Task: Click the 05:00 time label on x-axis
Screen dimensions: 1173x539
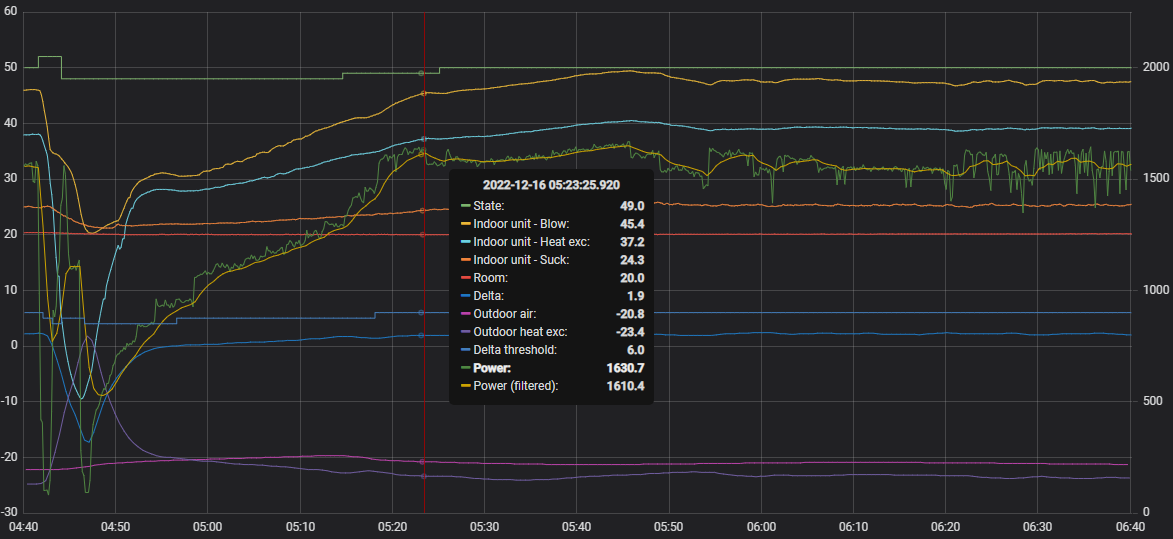Action: click(208, 526)
